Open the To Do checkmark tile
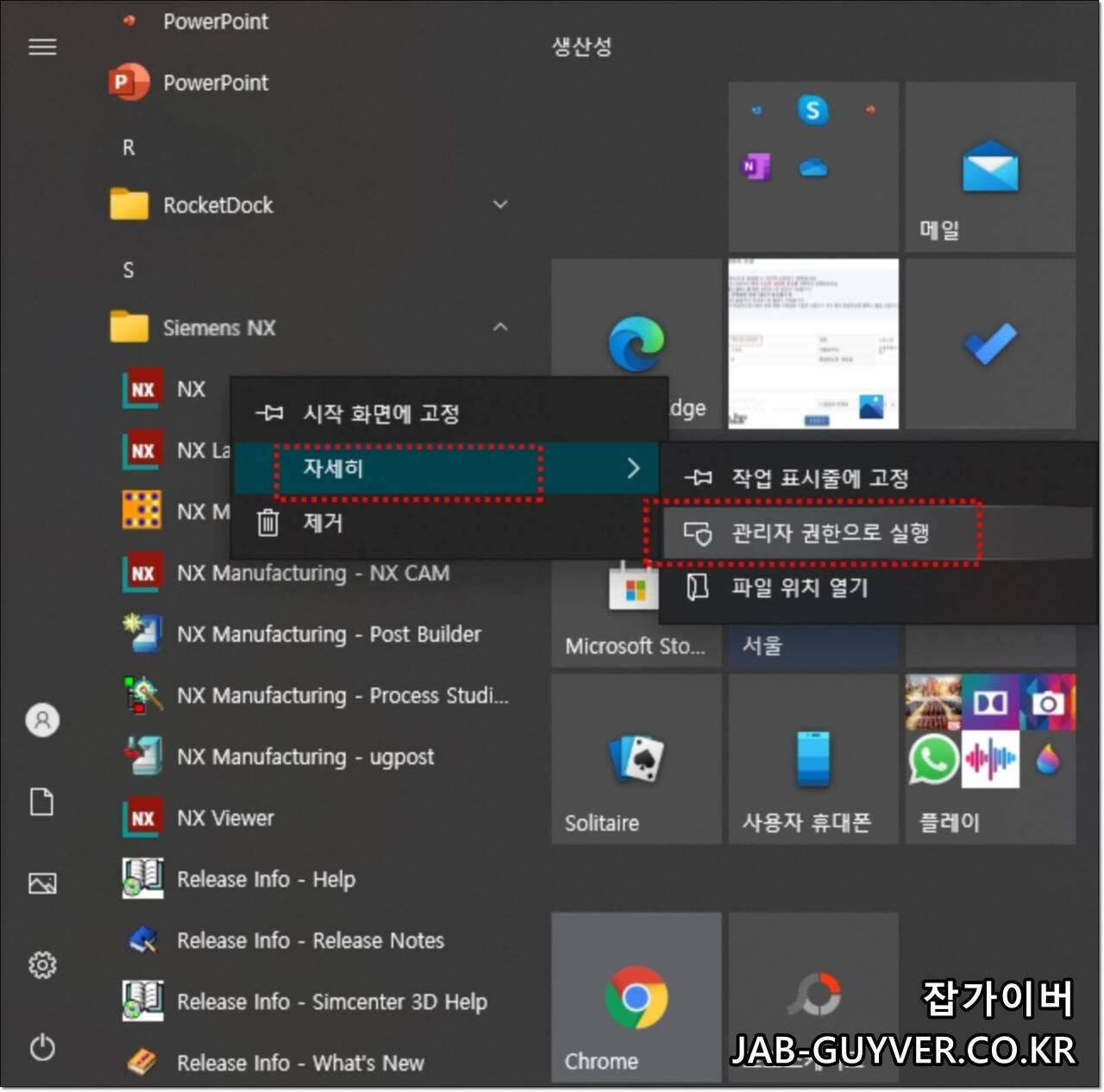Screen dimensions: 1104x1092 point(990,343)
